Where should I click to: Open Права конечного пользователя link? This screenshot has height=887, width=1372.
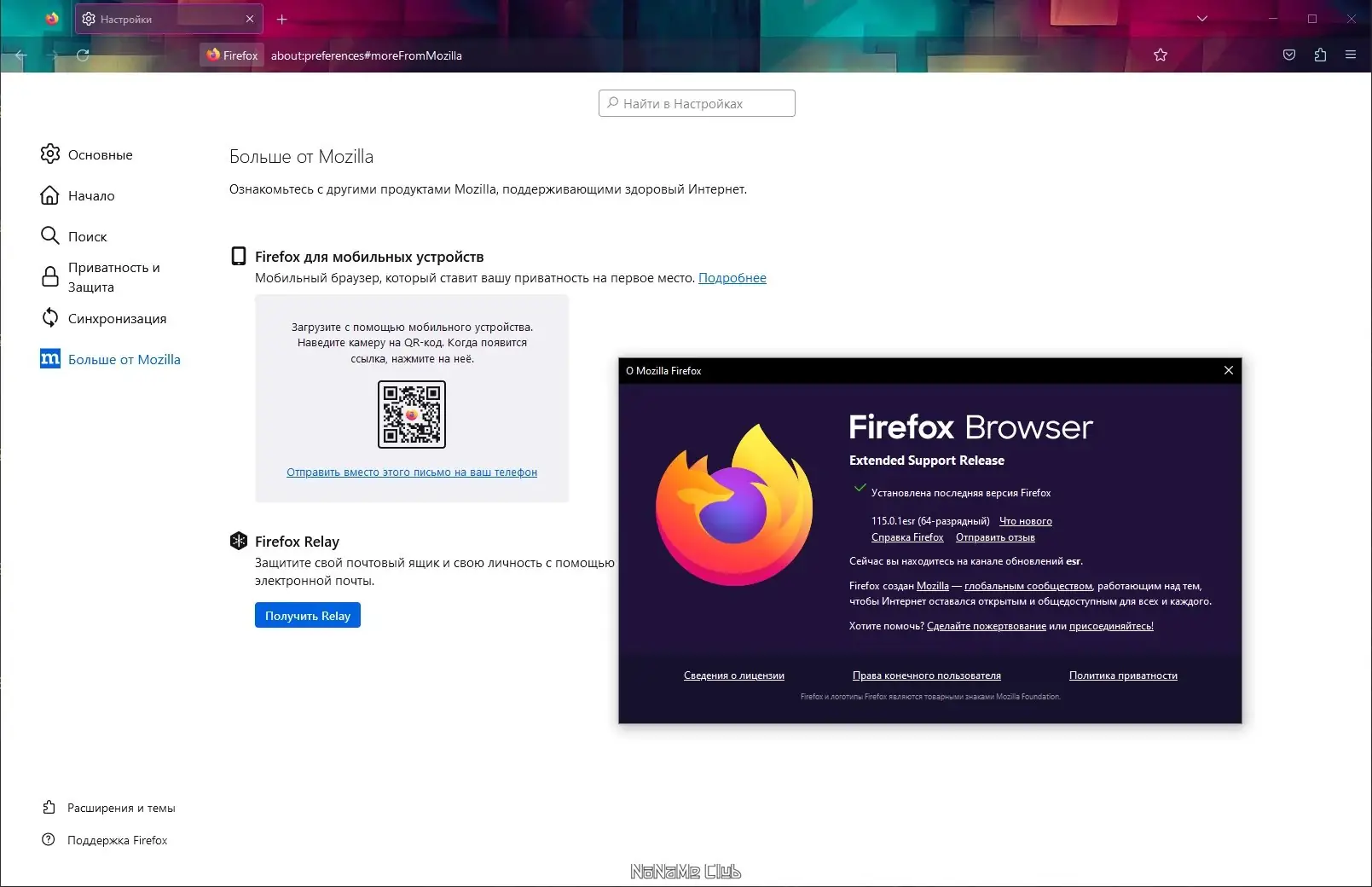point(927,675)
